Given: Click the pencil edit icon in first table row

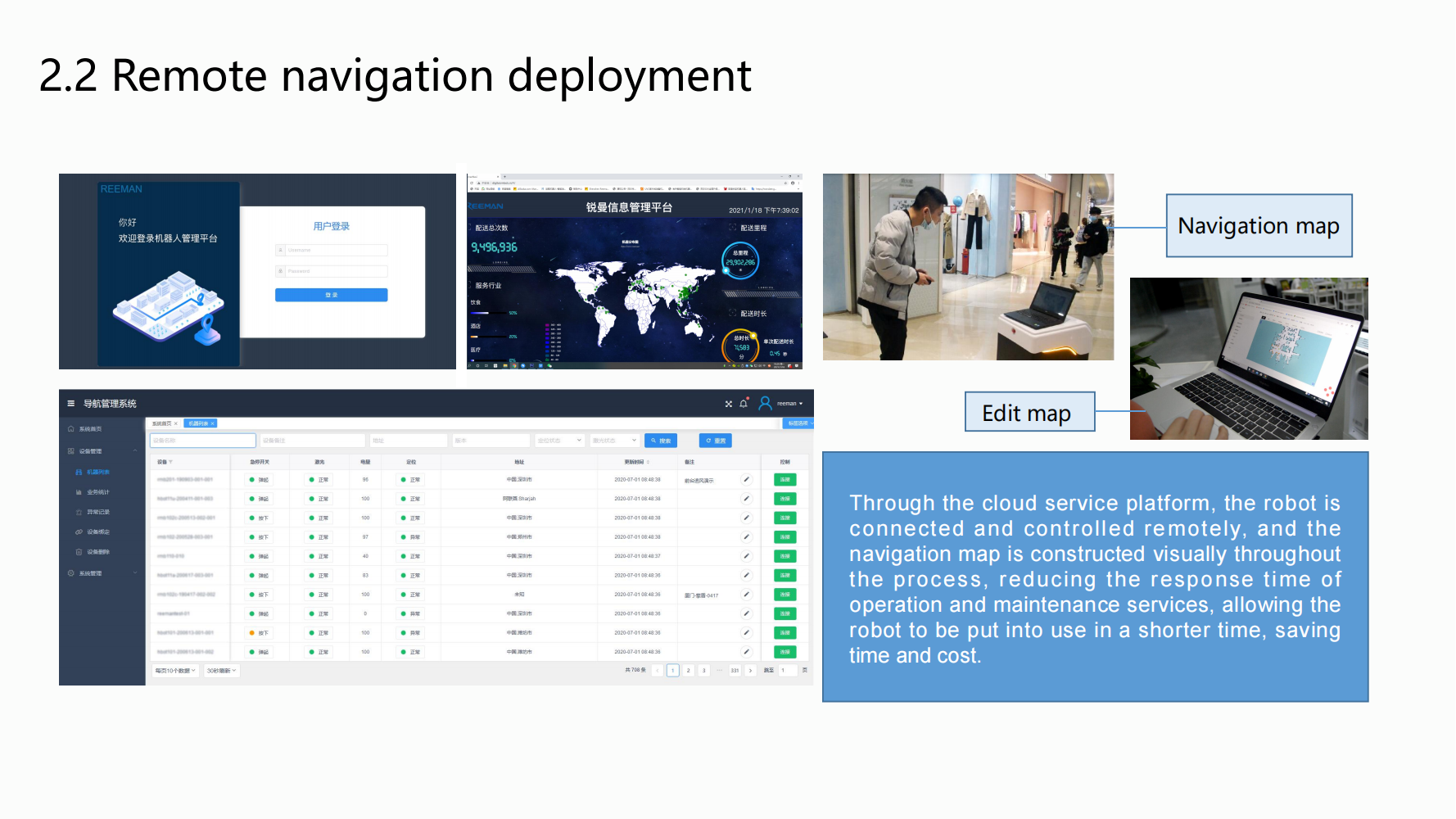Looking at the screenshot, I should click(746, 479).
